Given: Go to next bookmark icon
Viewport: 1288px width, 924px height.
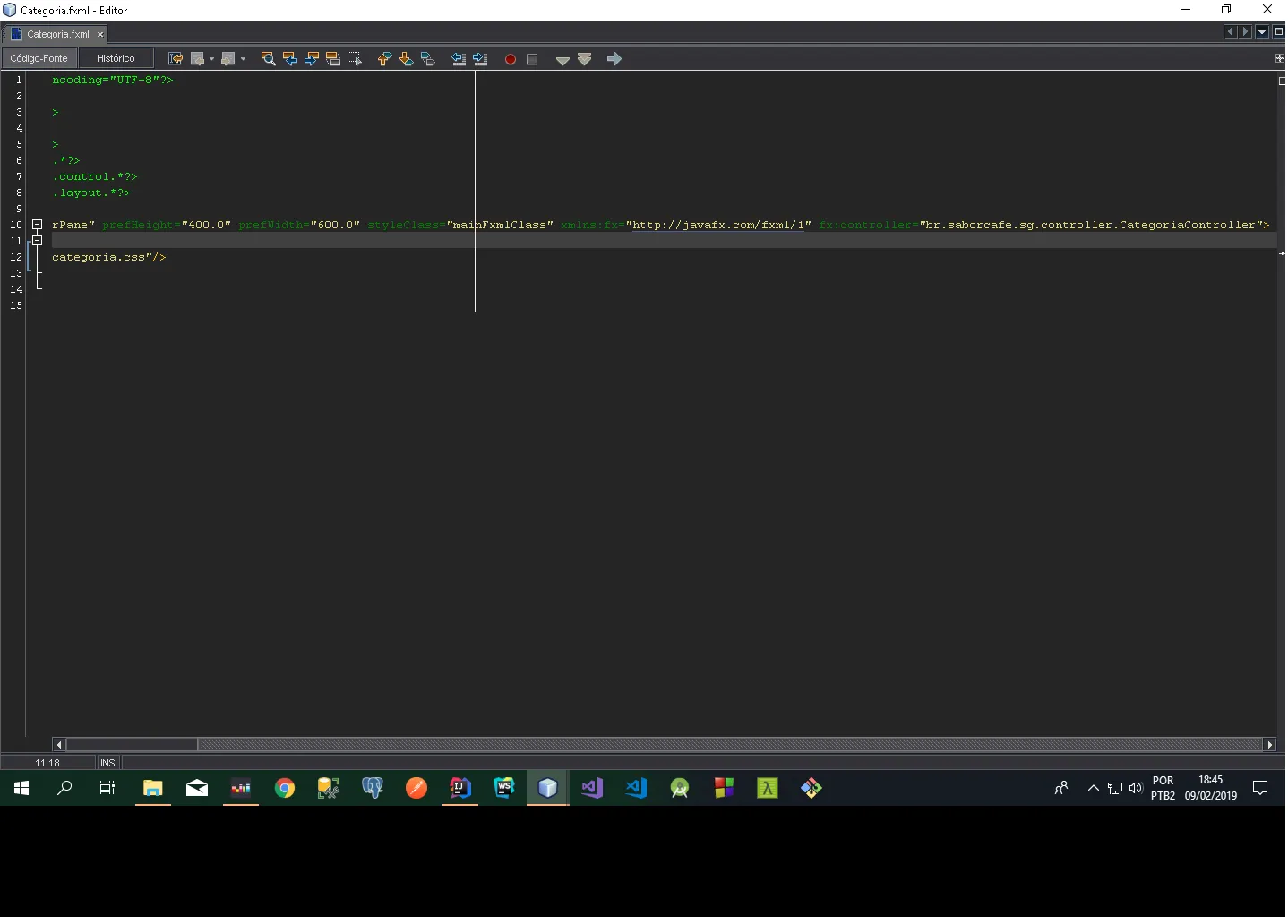Looking at the screenshot, I should [406, 59].
